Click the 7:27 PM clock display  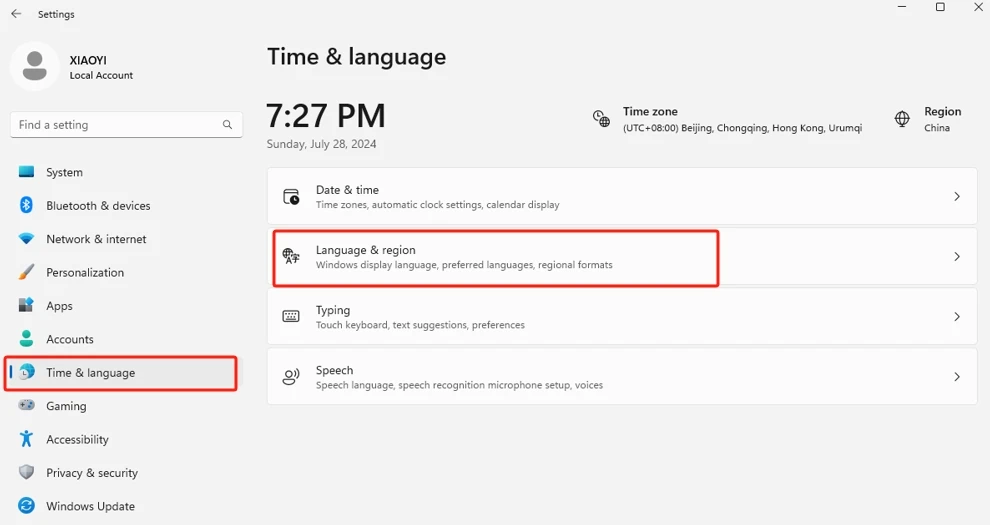[x=325, y=115]
